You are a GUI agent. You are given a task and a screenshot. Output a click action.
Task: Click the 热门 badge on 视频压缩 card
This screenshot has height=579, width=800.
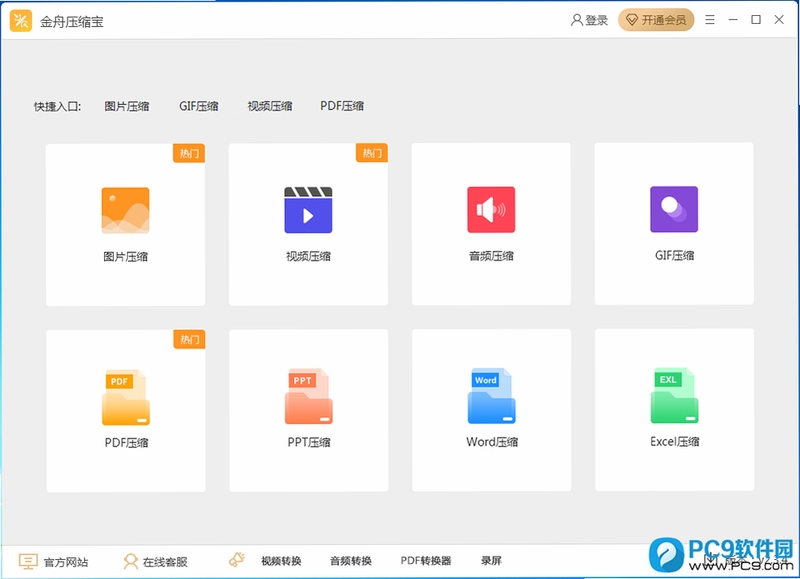372,153
